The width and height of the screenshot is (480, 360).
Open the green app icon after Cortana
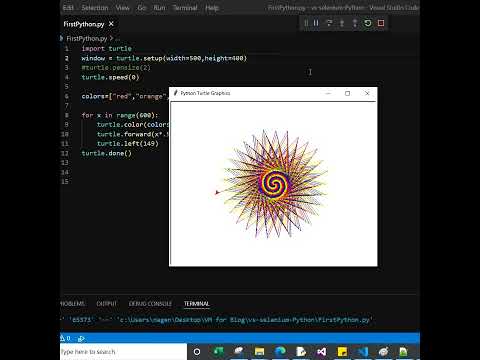218,352
